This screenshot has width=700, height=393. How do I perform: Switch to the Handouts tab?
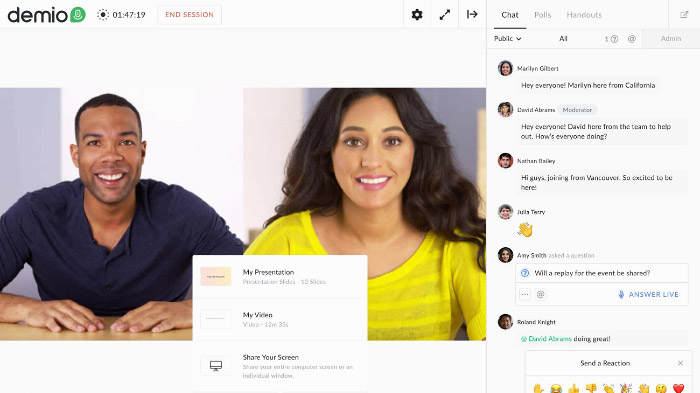pos(584,15)
